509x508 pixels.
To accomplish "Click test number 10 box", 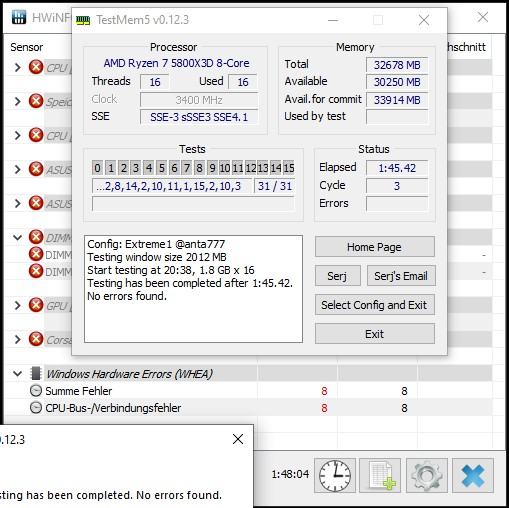I will [x=225, y=168].
